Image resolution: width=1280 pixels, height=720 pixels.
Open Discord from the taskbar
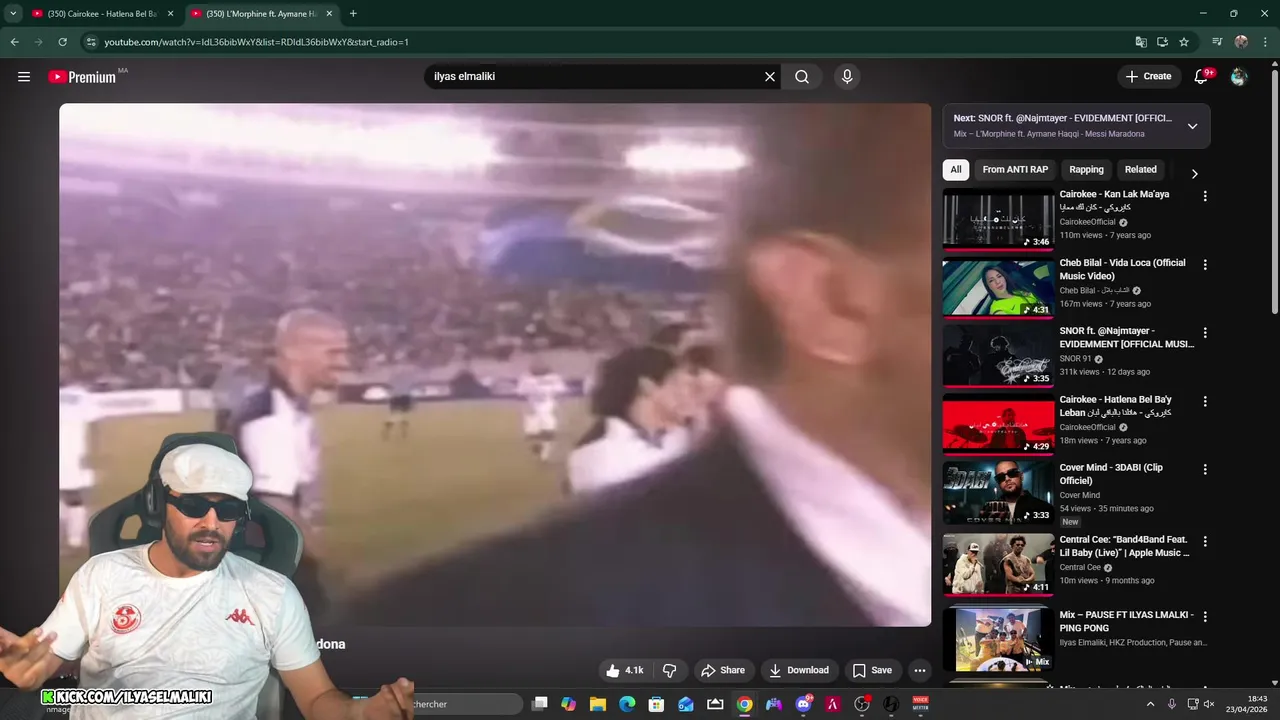[x=803, y=704]
